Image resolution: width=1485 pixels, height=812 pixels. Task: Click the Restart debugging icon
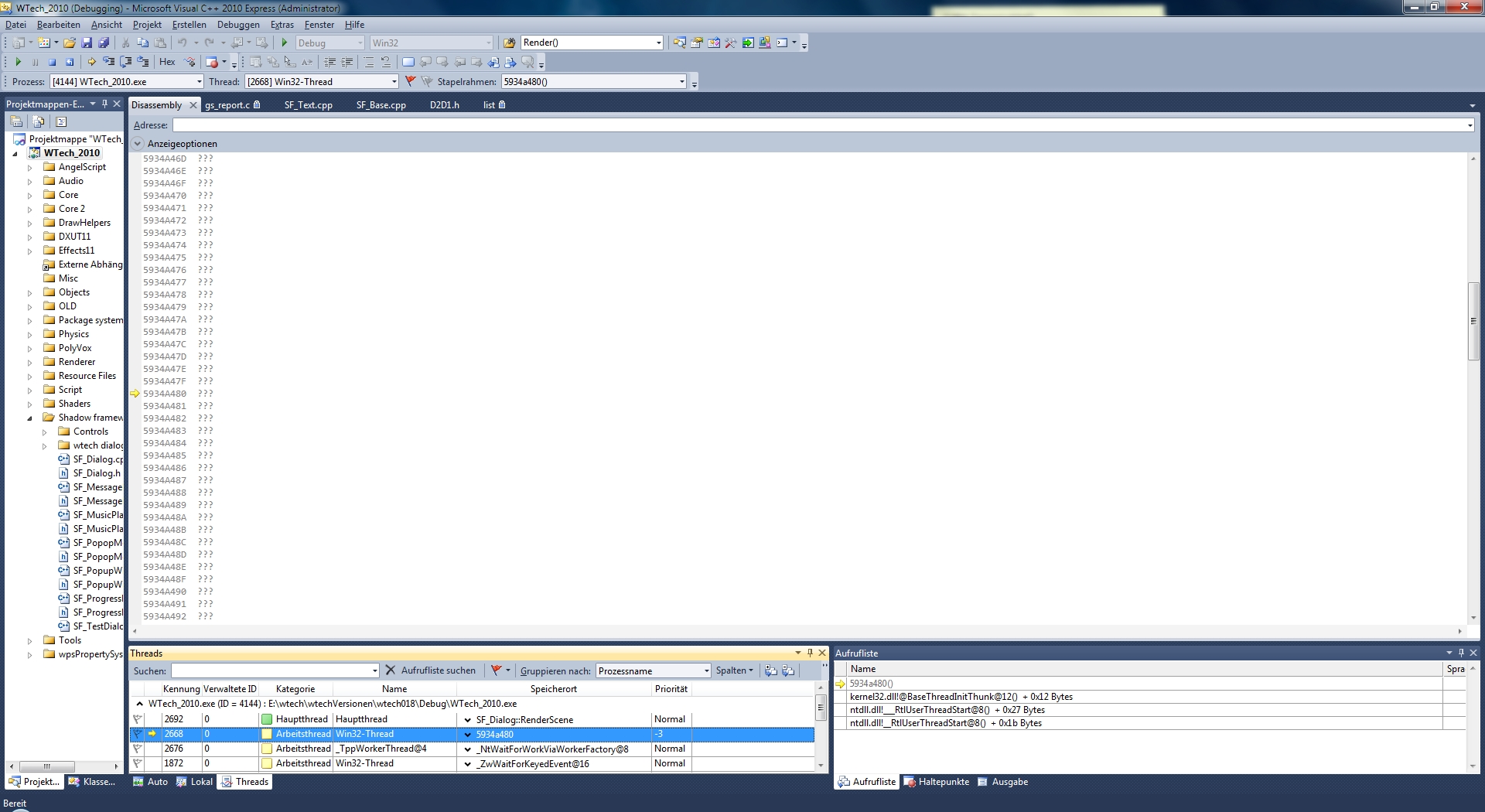[x=70, y=62]
